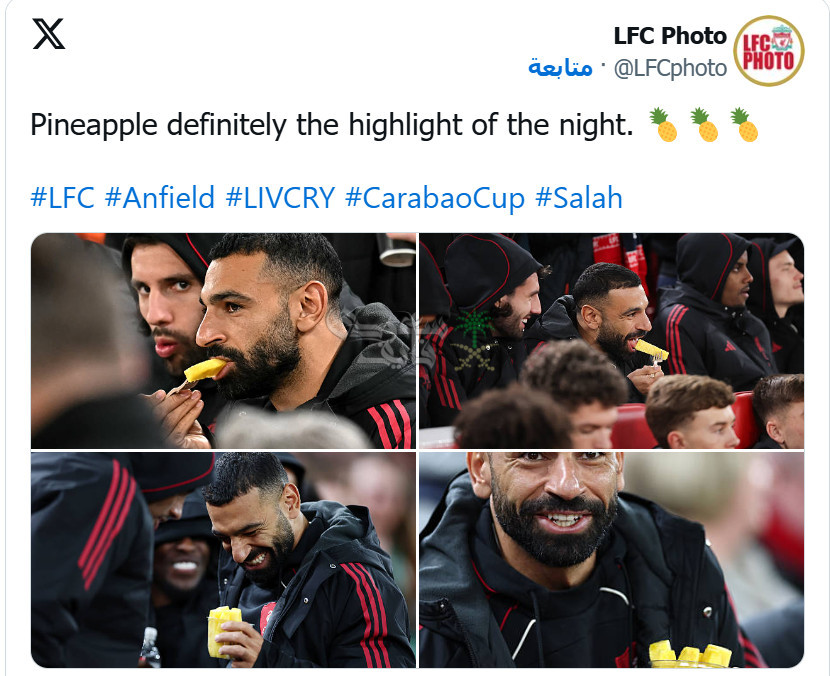Follow the account via متابعة link
This screenshot has height=676, width=830.
pyautogui.click(x=560, y=67)
